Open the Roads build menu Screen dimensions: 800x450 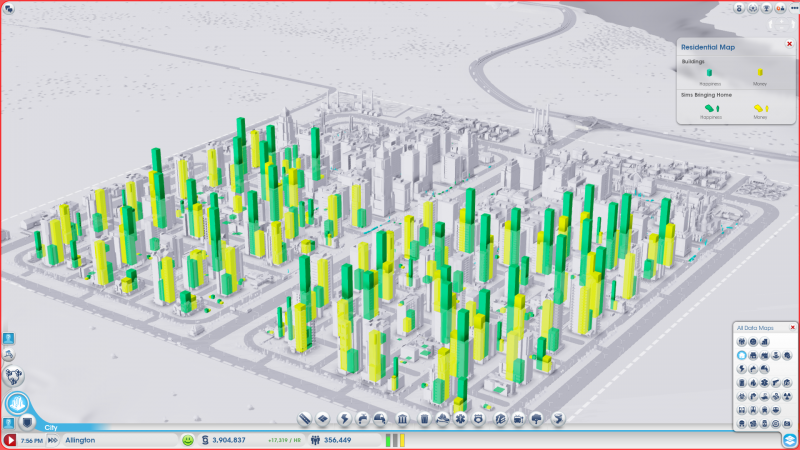[x=306, y=418]
